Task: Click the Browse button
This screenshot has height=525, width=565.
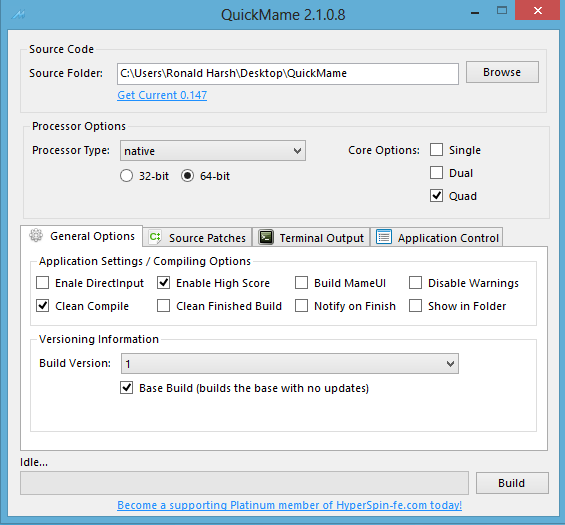Action: pos(502,72)
